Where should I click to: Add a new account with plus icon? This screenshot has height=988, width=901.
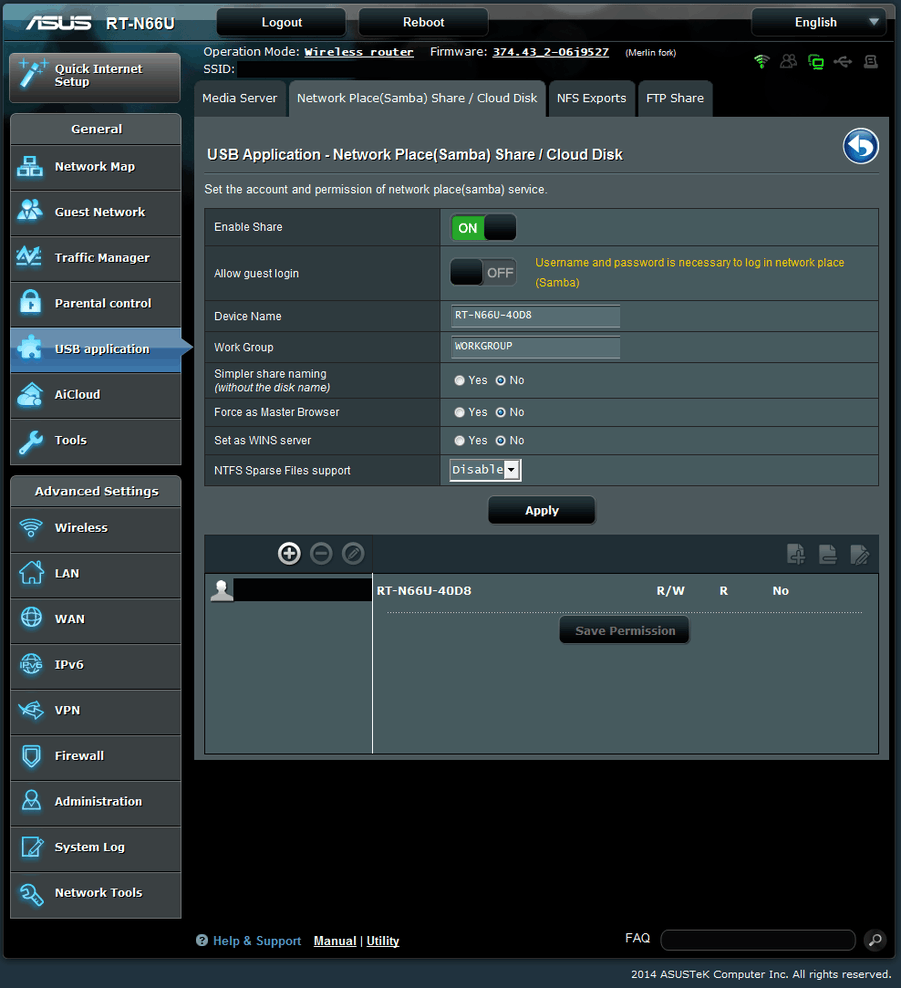point(289,554)
